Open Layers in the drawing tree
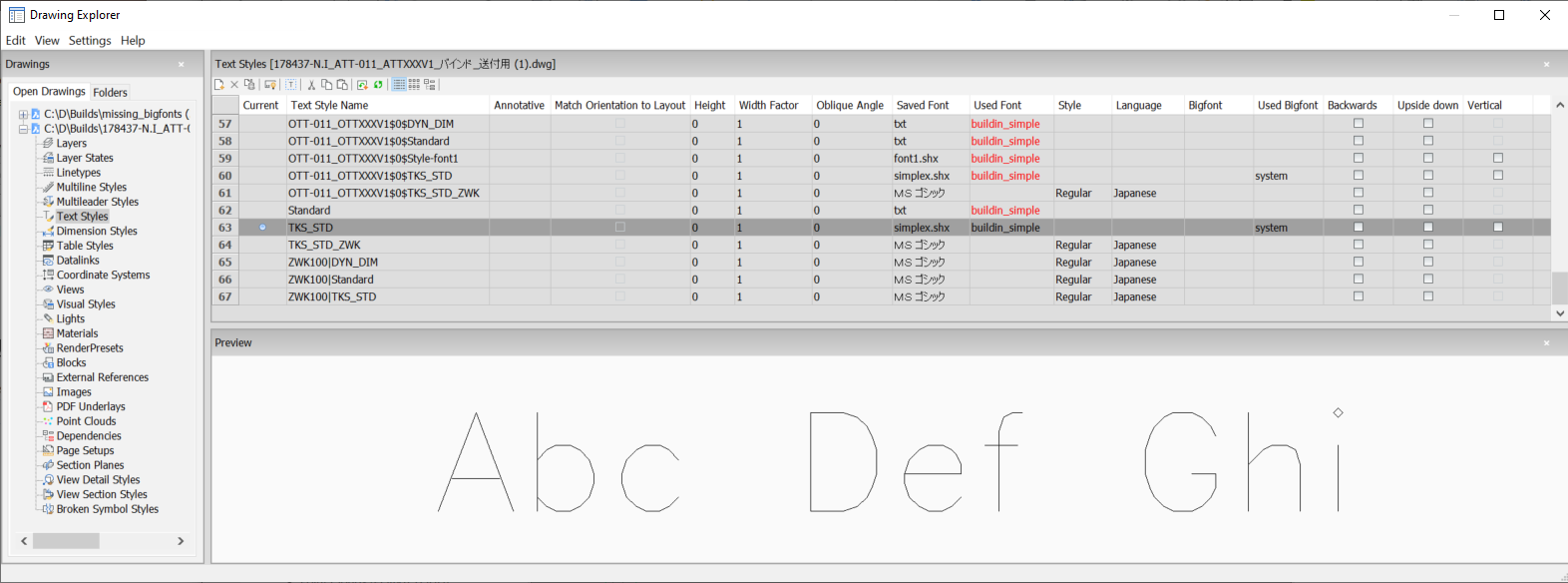 [71, 143]
